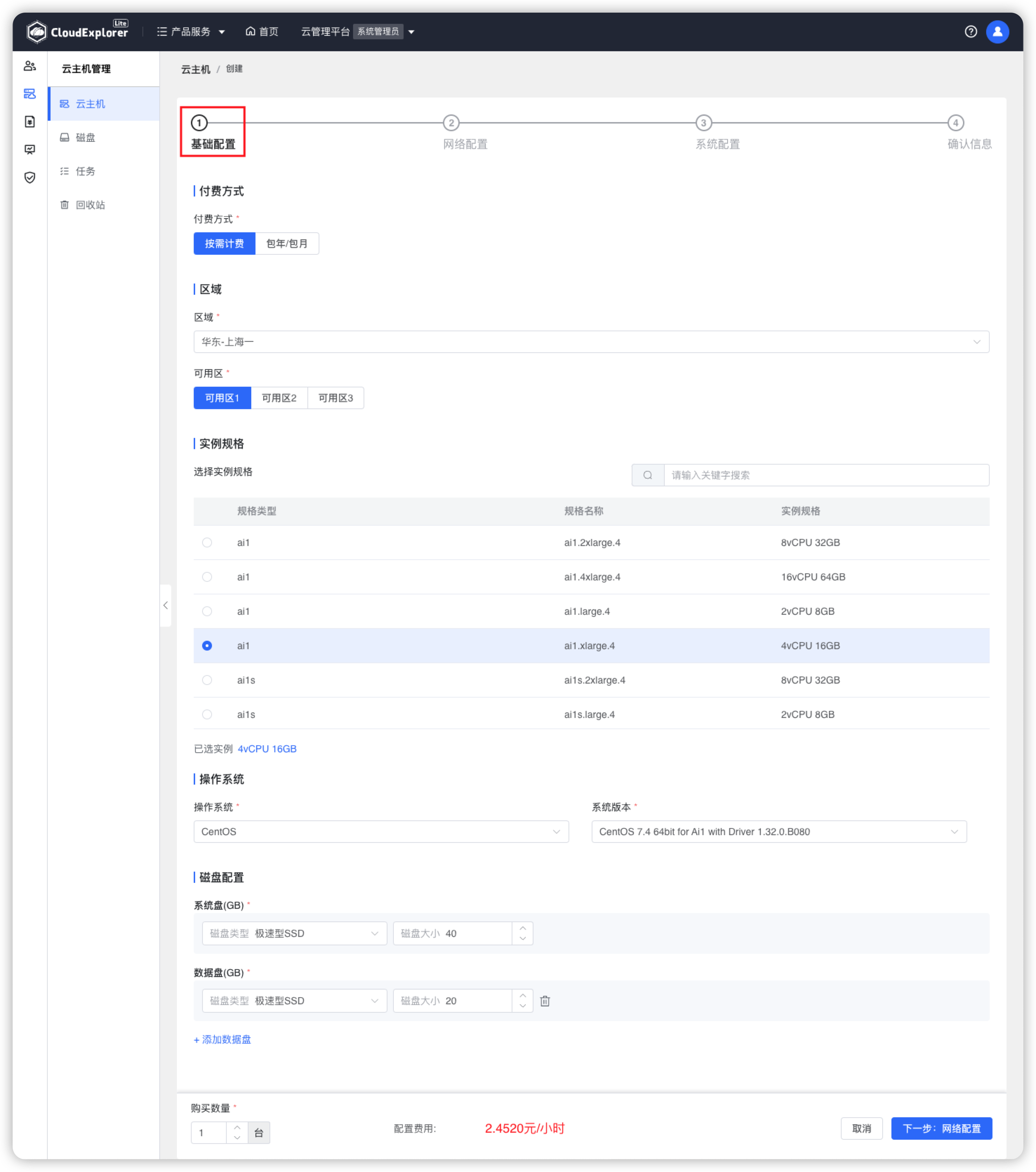Open 回收站 sidebar item
Viewport: 1036px width, 1172px height.
[104, 205]
